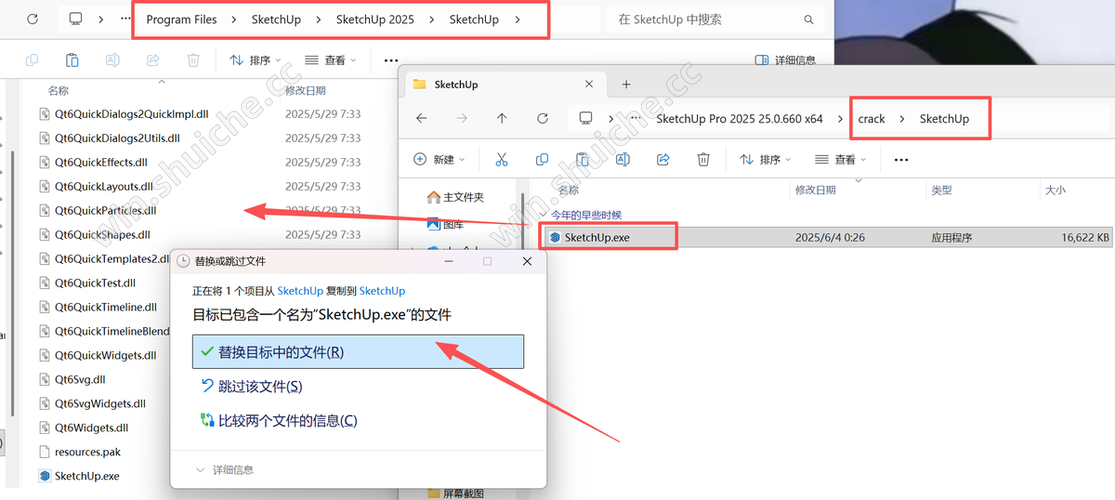The width and height of the screenshot is (1115, 500).
Task: Click the Cut scissors icon in front window
Action: coord(501,159)
